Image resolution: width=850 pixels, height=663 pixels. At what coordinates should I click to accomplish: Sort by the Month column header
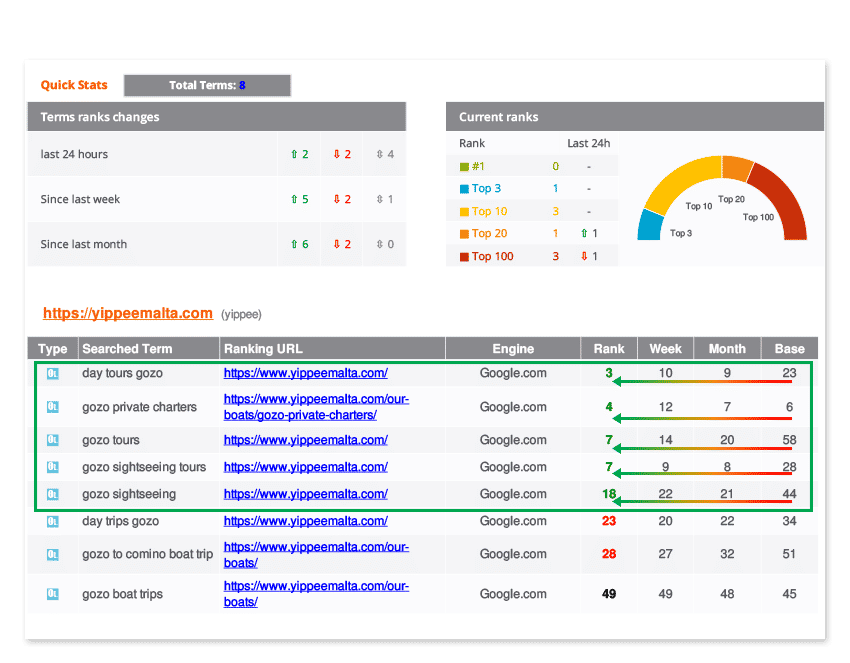click(727, 349)
